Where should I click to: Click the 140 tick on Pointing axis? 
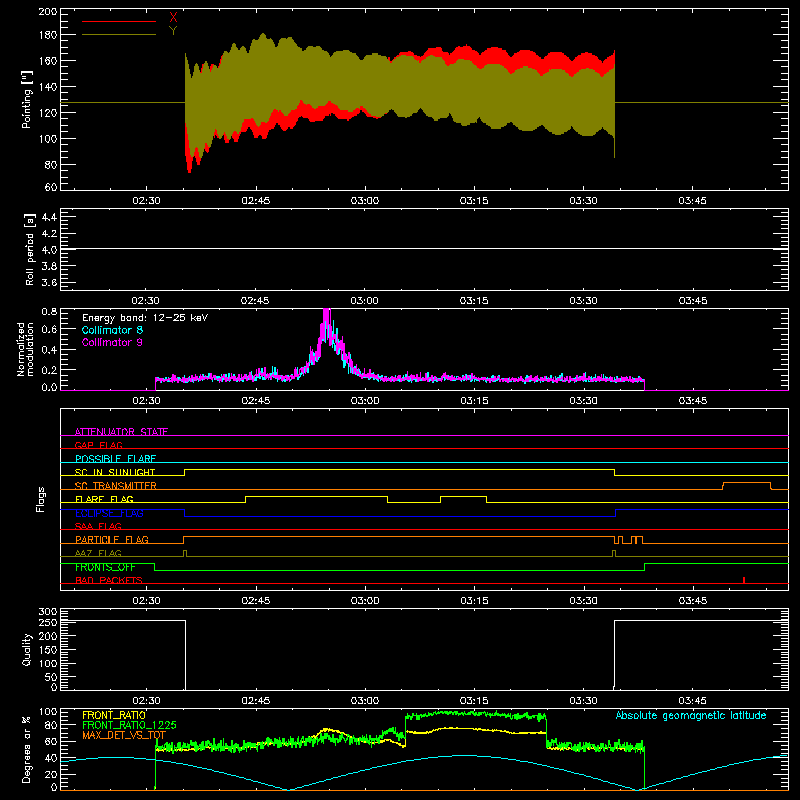point(47,87)
